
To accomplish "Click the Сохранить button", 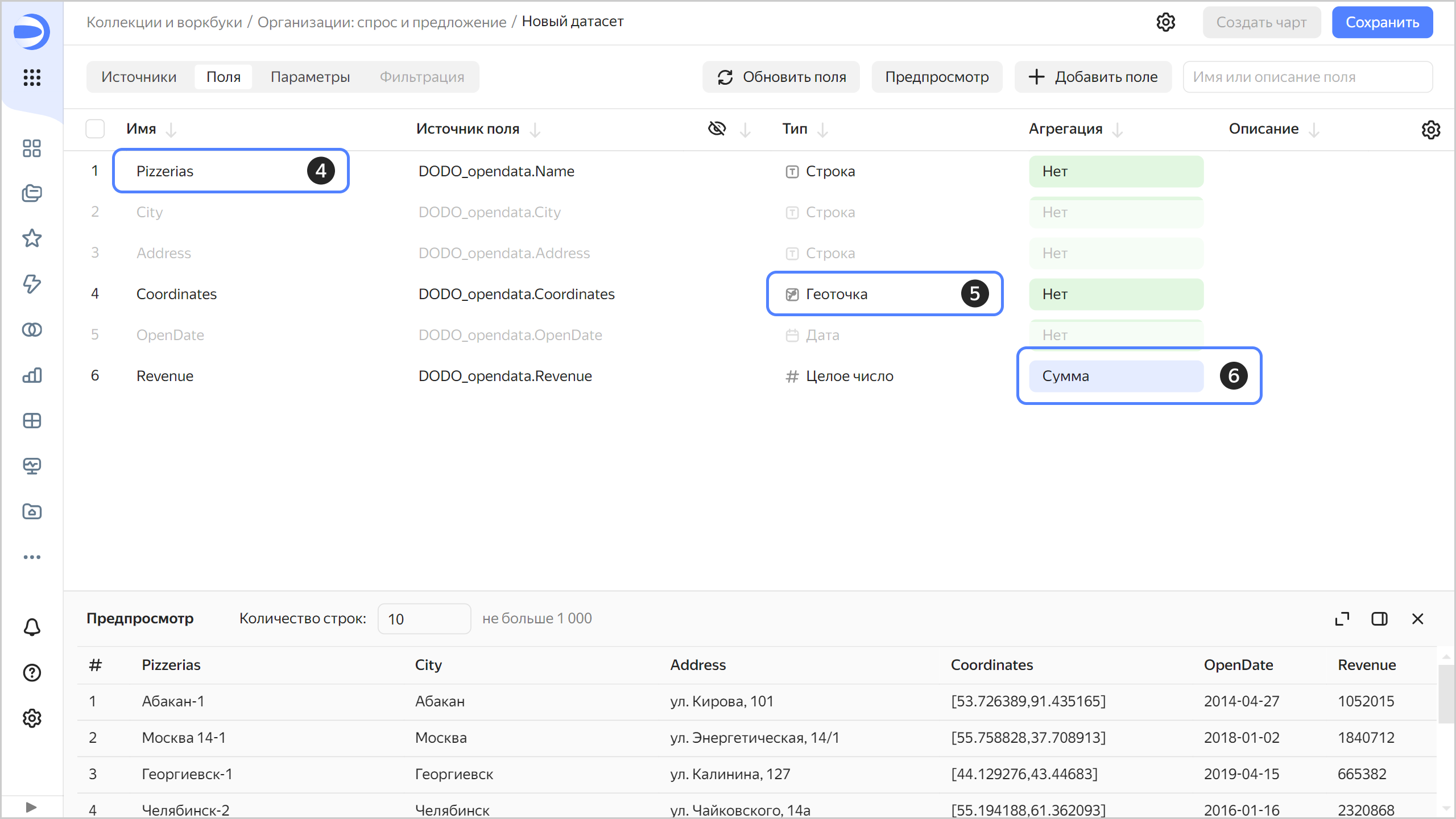I will point(1382,22).
